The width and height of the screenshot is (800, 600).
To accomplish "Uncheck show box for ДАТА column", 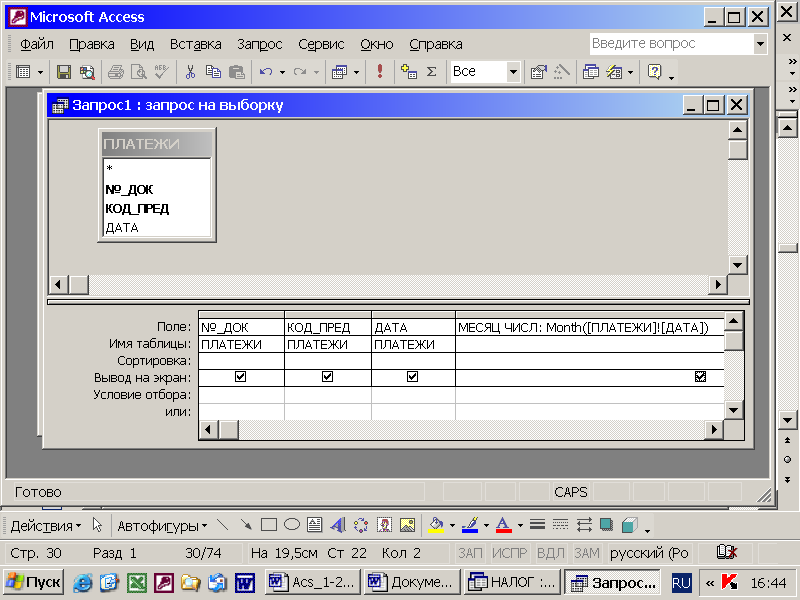I will point(412,377).
